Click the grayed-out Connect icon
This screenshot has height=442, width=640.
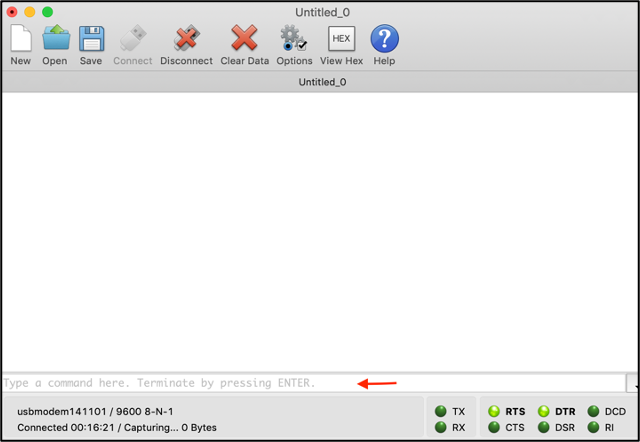[133, 40]
